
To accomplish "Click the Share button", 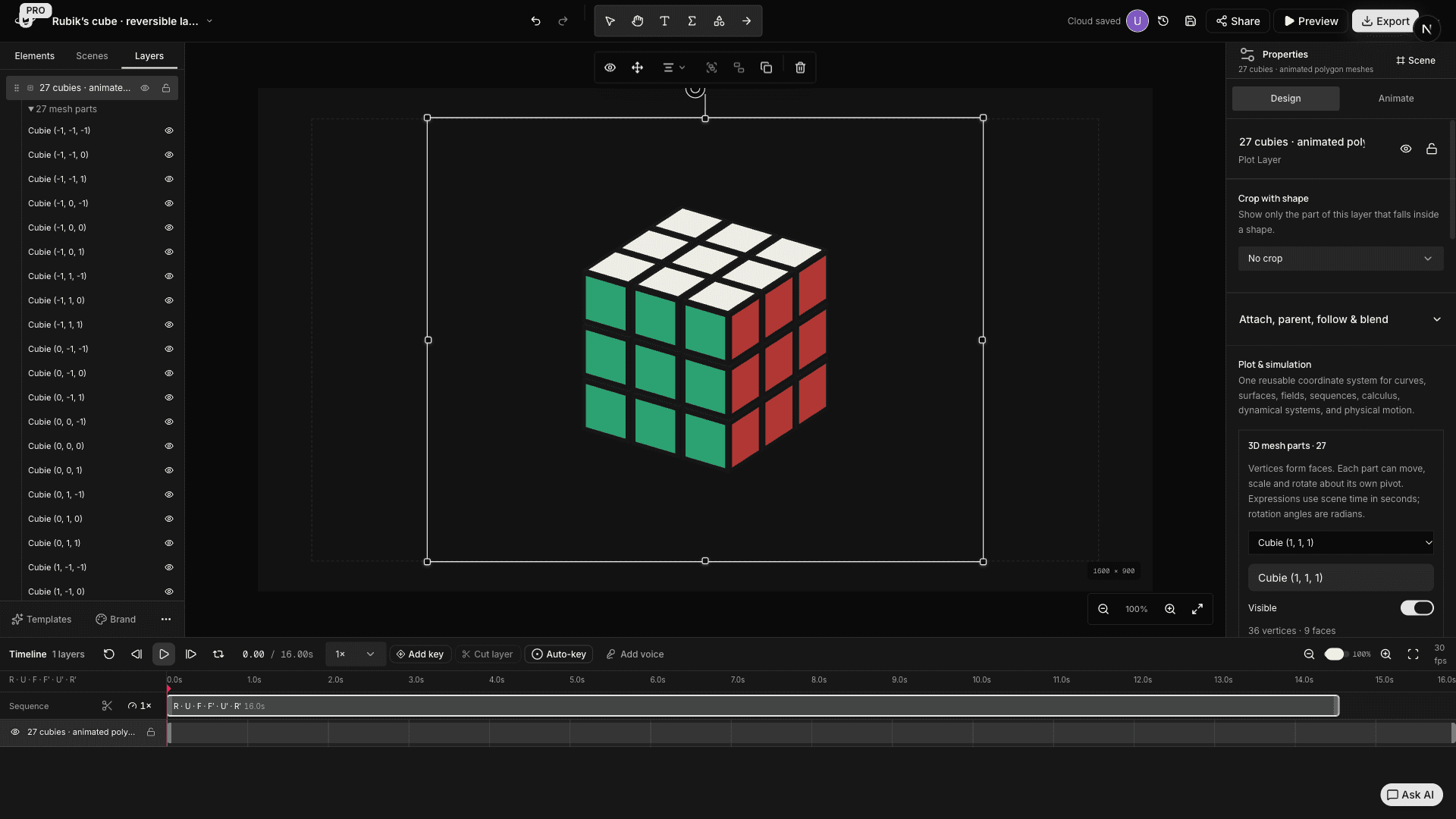I will pyautogui.click(x=1238, y=21).
